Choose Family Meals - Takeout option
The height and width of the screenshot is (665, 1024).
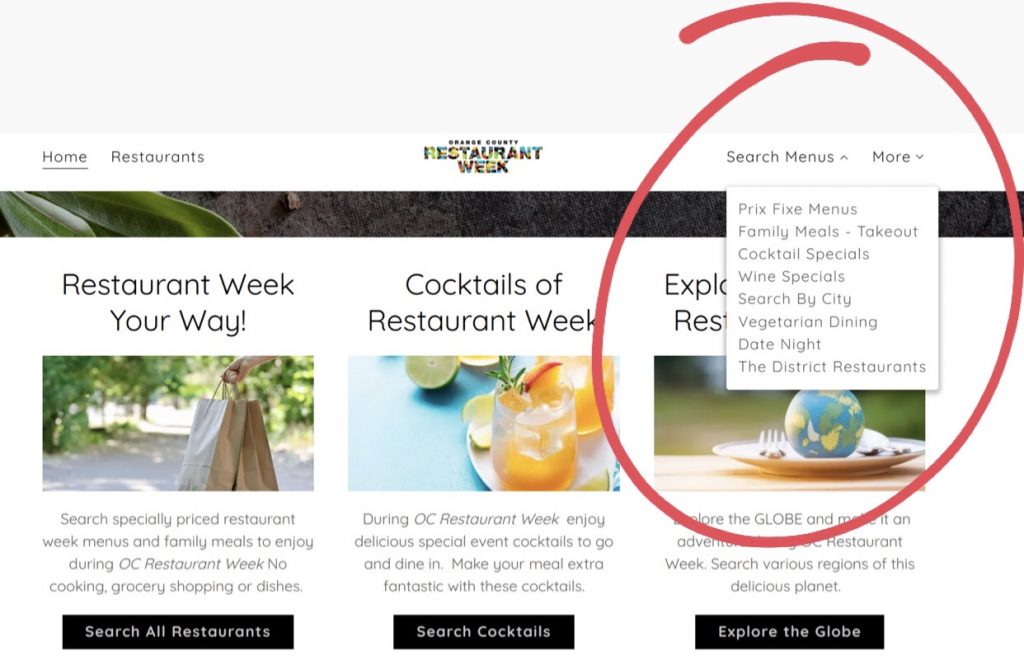(828, 231)
